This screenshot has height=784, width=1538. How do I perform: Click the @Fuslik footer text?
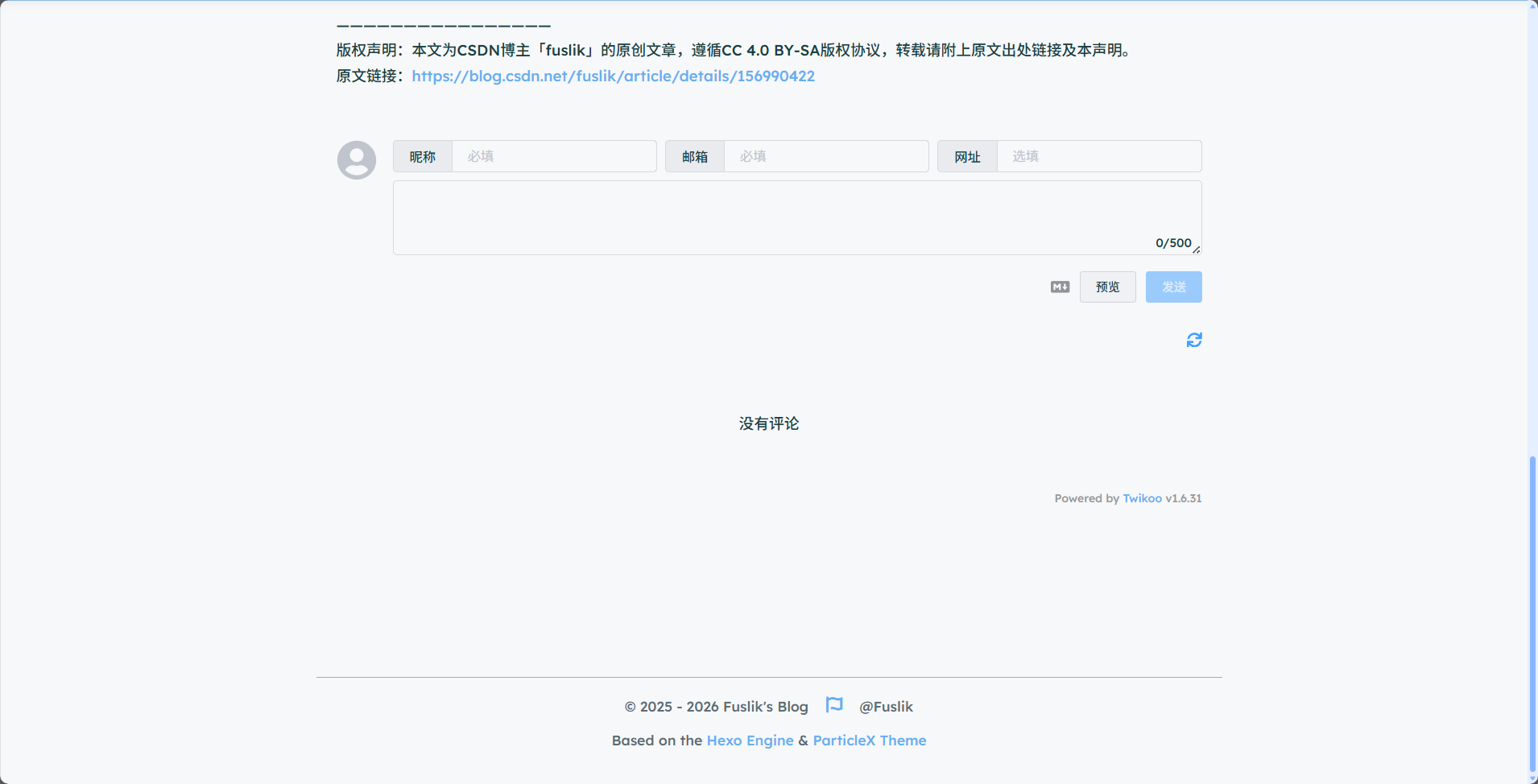tap(886, 707)
